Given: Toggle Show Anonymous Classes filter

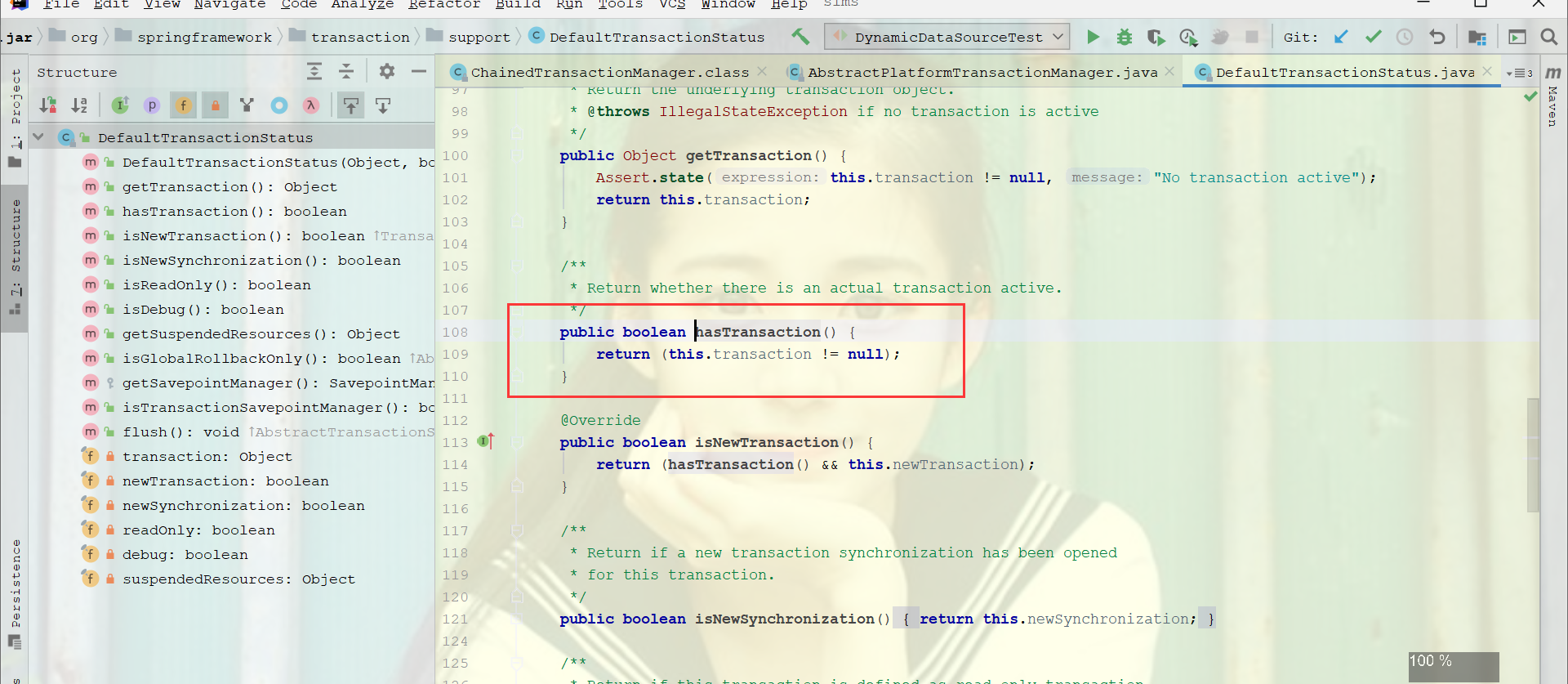Looking at the screenshot, I should (279, 105).
